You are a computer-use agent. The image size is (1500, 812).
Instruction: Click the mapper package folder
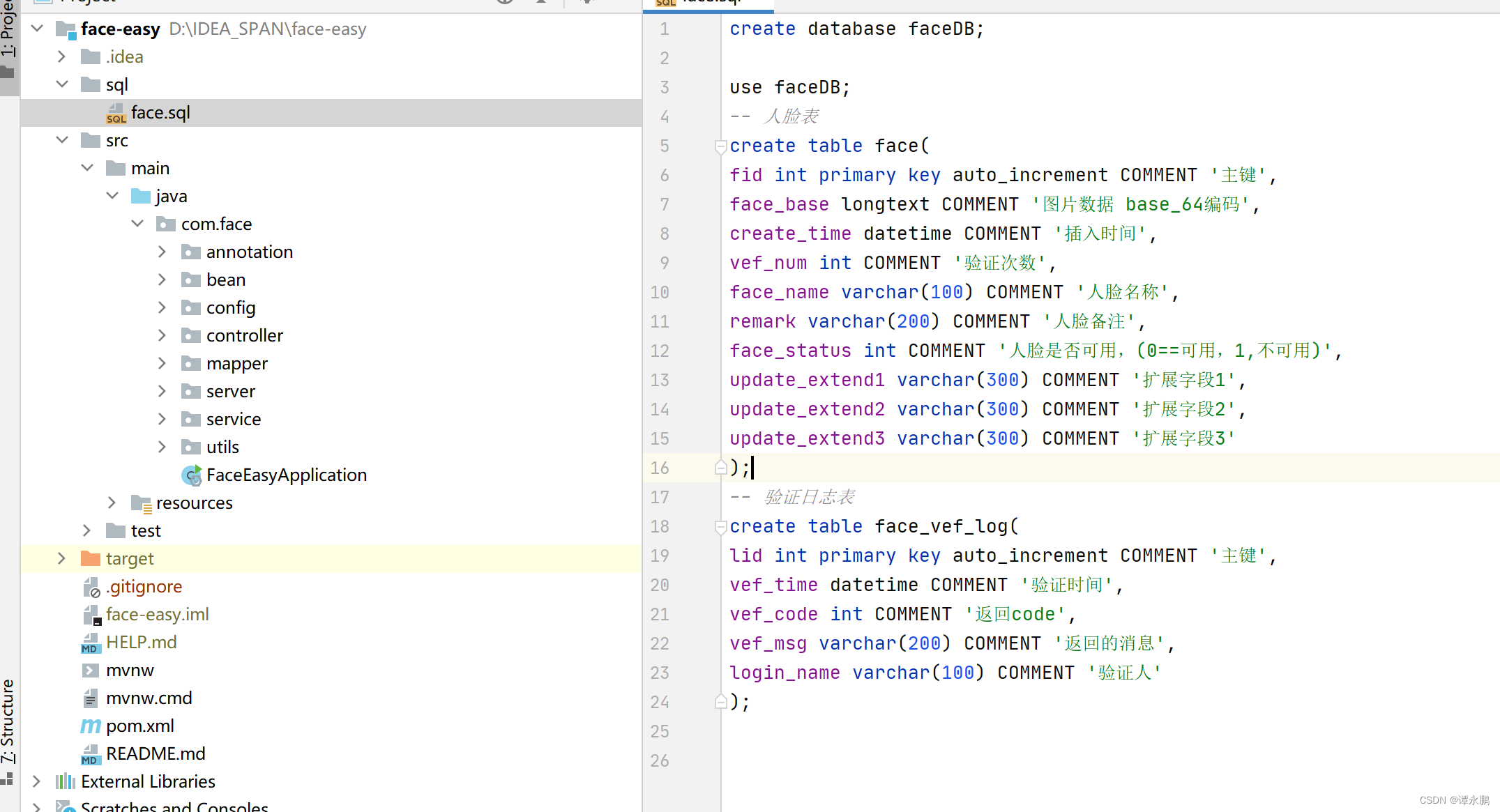click(x=237, y=363)
